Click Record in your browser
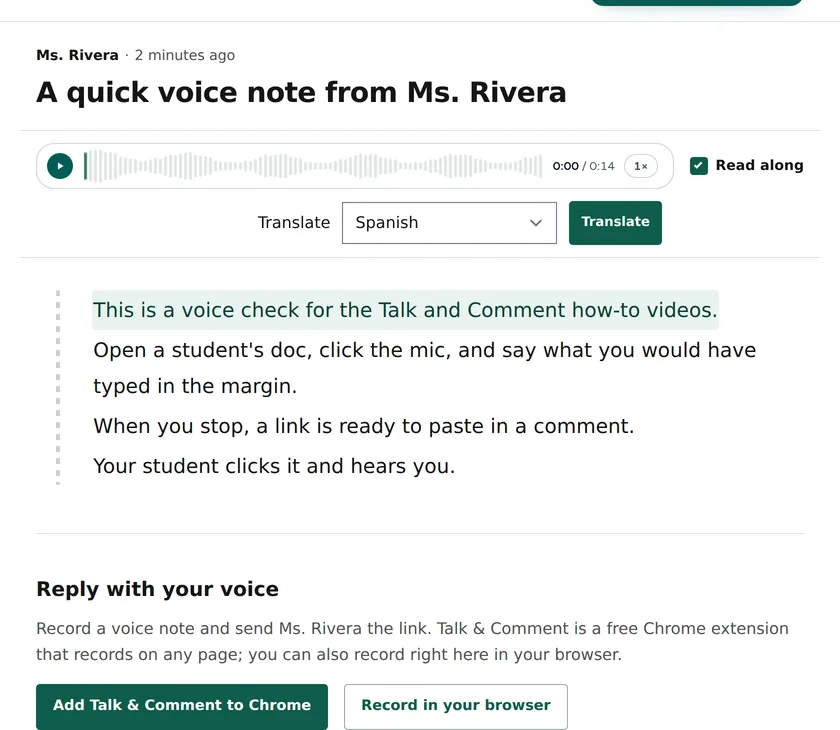 pyautogui.click(x=456, y=705)
